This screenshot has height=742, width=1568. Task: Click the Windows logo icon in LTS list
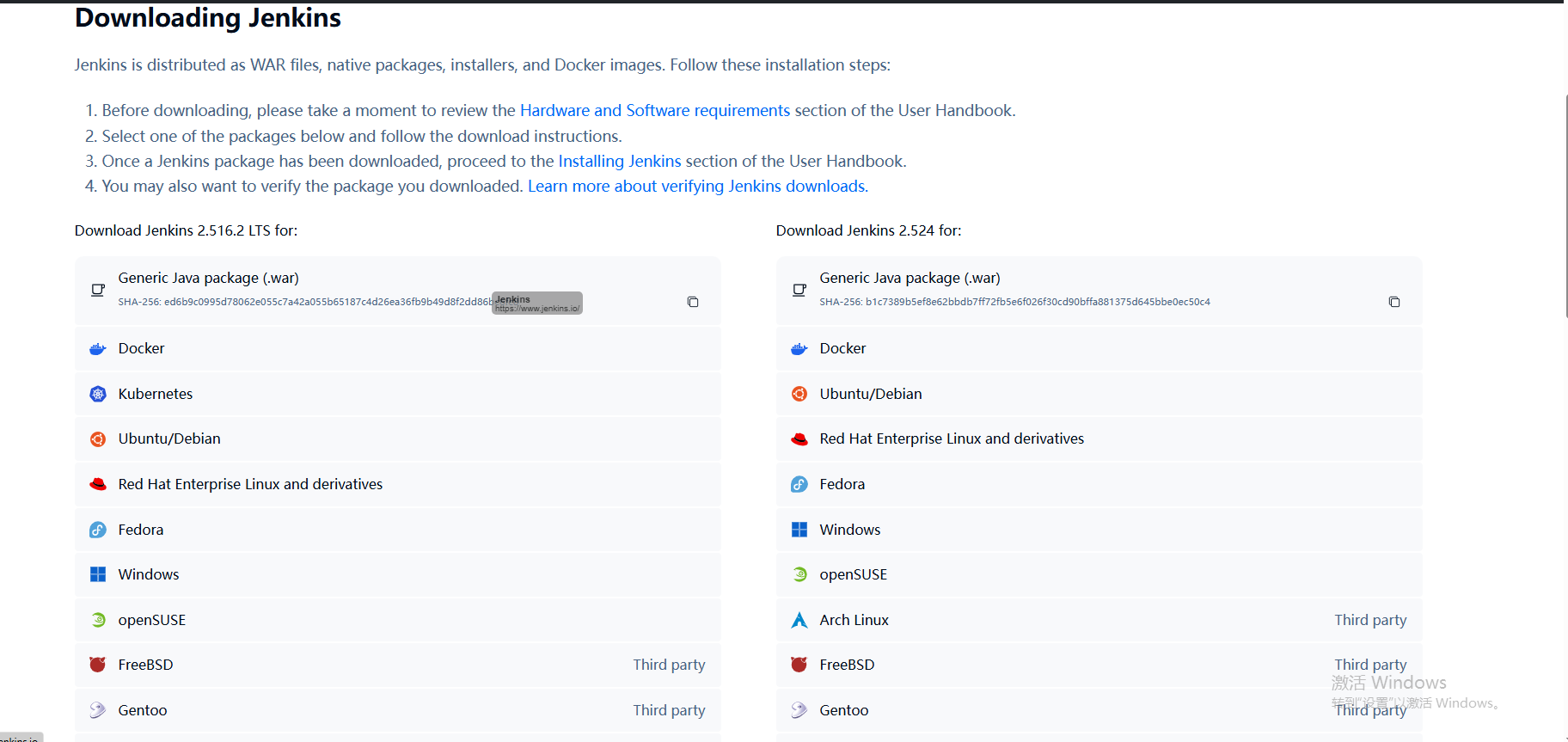[x=98, y=574]
